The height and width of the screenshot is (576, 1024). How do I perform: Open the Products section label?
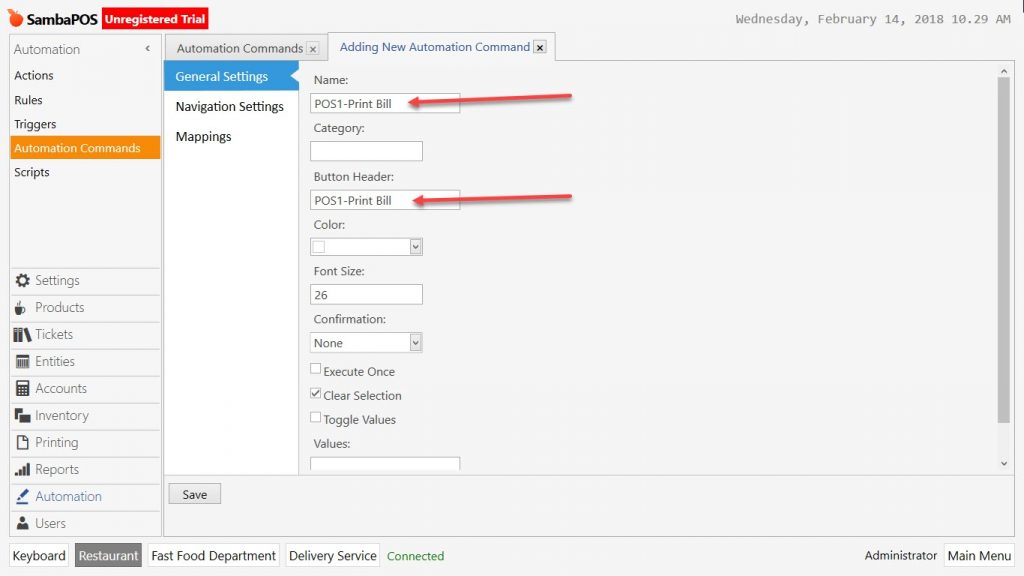[x=59, y=308]
